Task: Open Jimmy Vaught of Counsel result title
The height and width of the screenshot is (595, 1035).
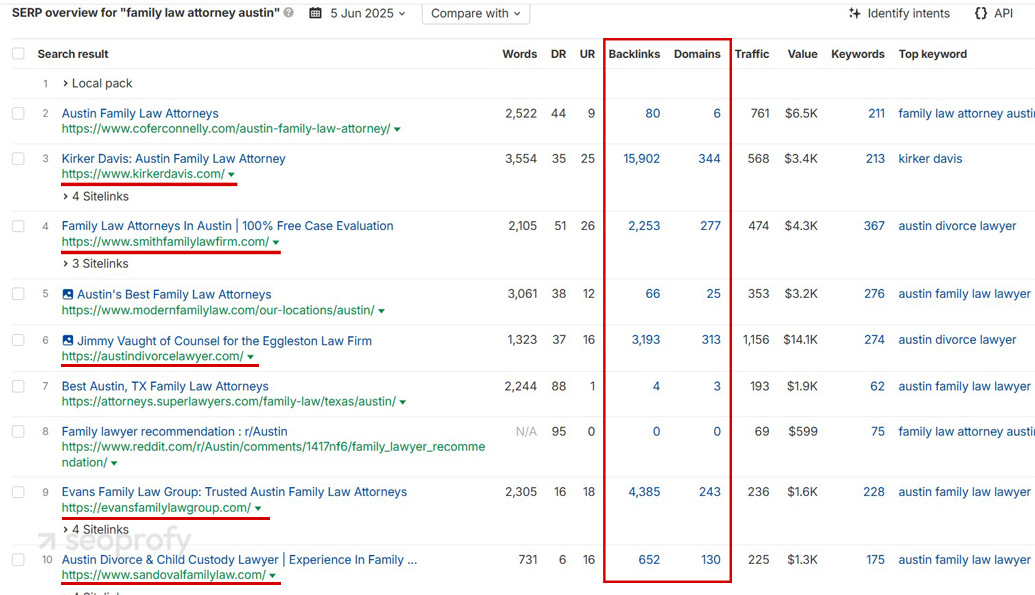Action: [x=224, y=341]
